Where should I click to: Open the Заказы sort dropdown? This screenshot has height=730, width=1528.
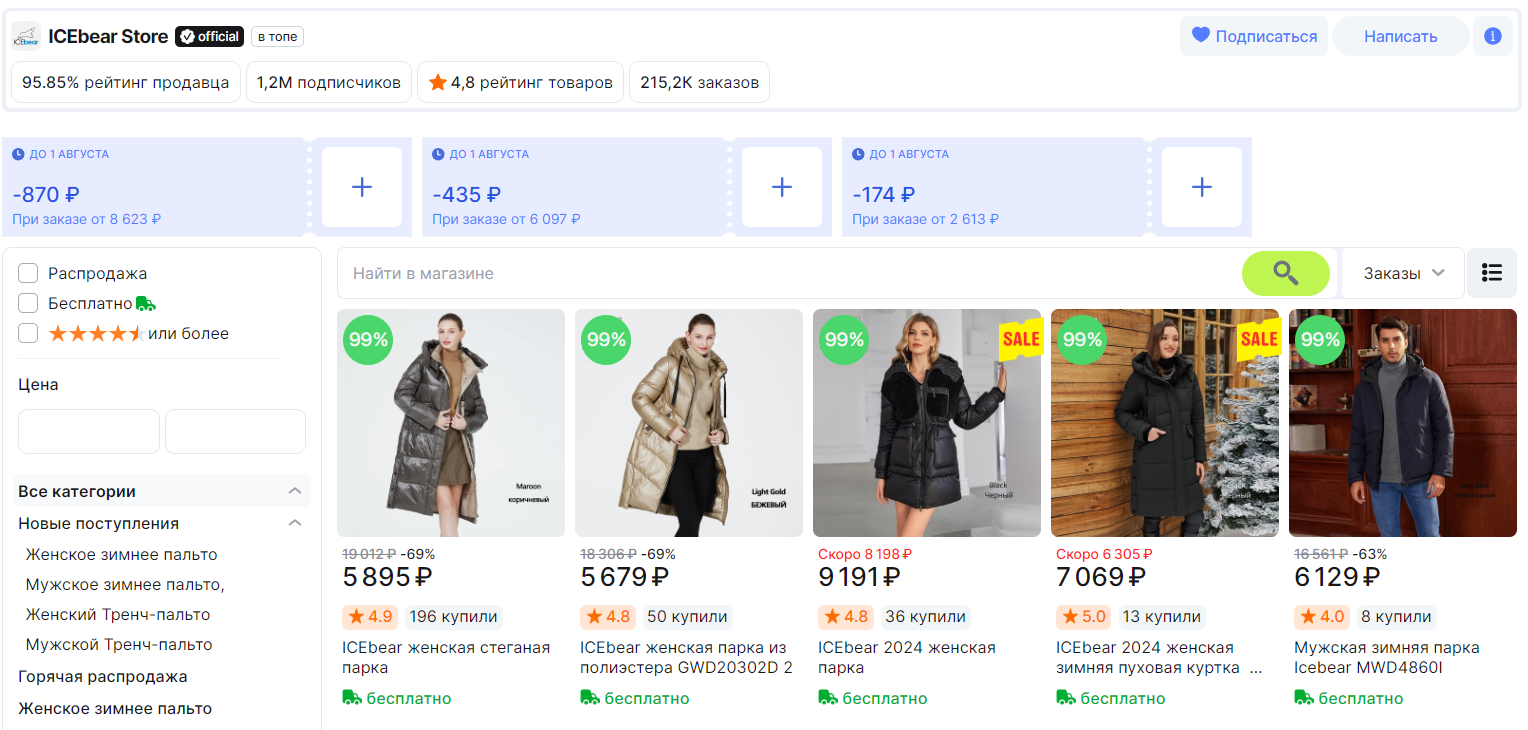tap(1403, 273)
